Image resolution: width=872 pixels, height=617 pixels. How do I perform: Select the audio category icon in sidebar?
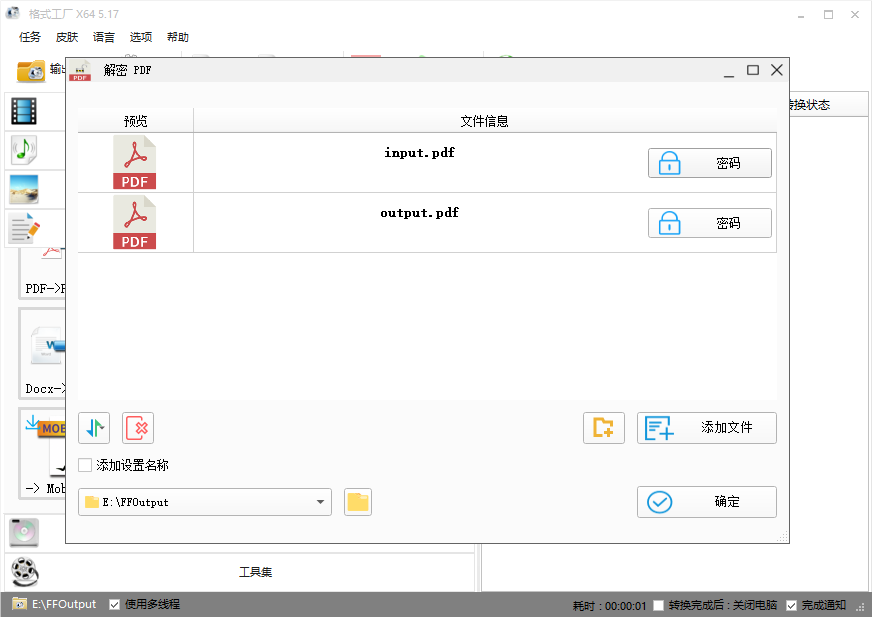pos(23,151)
